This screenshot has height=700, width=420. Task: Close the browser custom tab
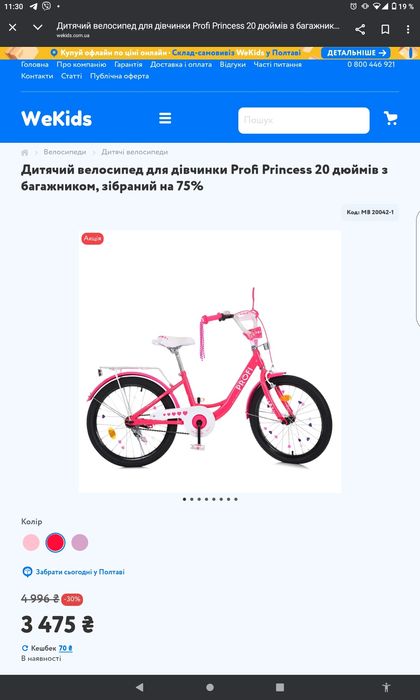coord(12,28)
